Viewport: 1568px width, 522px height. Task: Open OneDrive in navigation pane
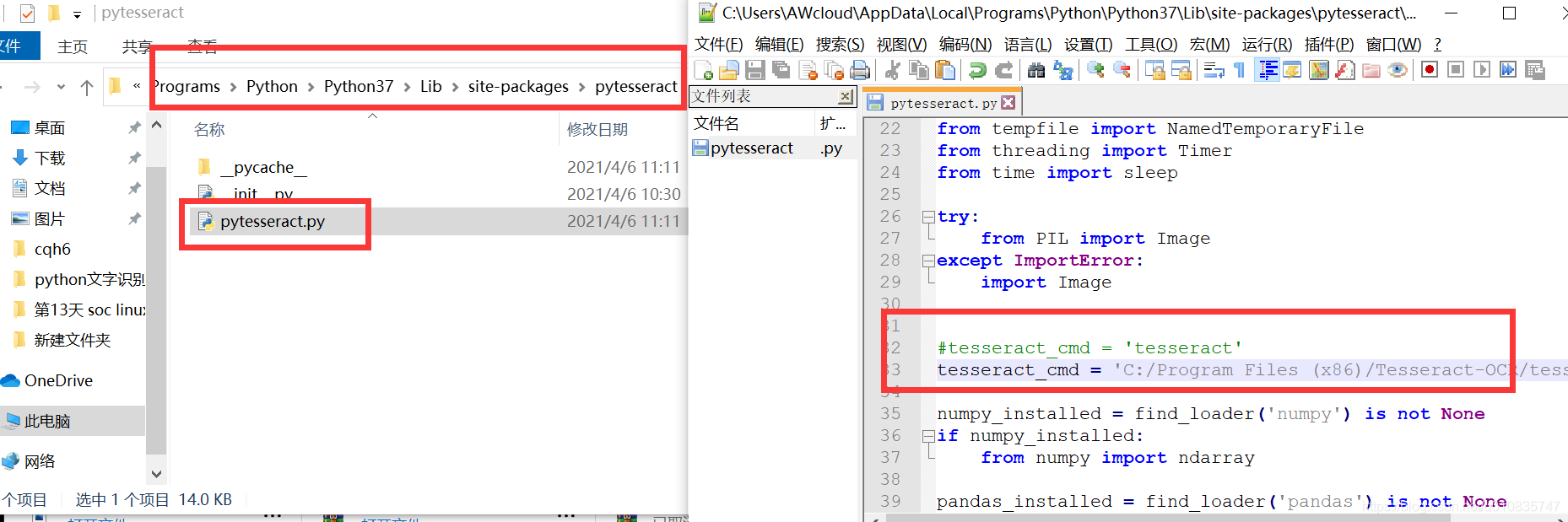tap(58, 381)
